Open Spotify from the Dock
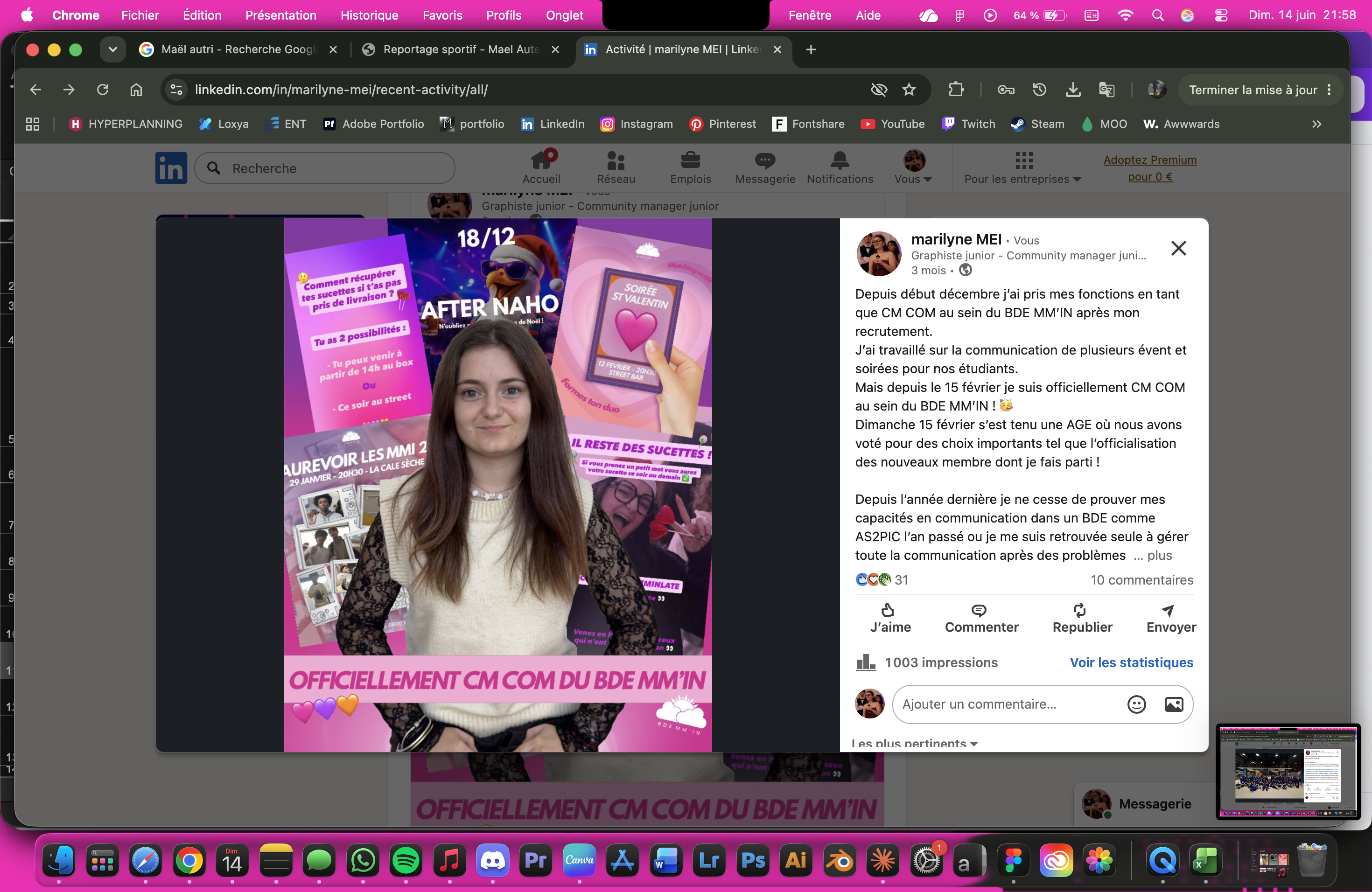 (x=405, y=860)
